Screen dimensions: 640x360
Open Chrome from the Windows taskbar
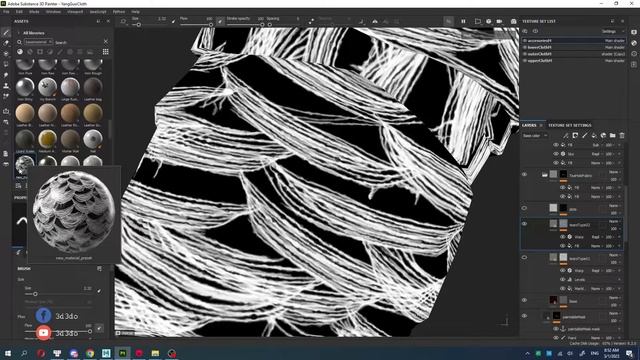pos(90,353)
